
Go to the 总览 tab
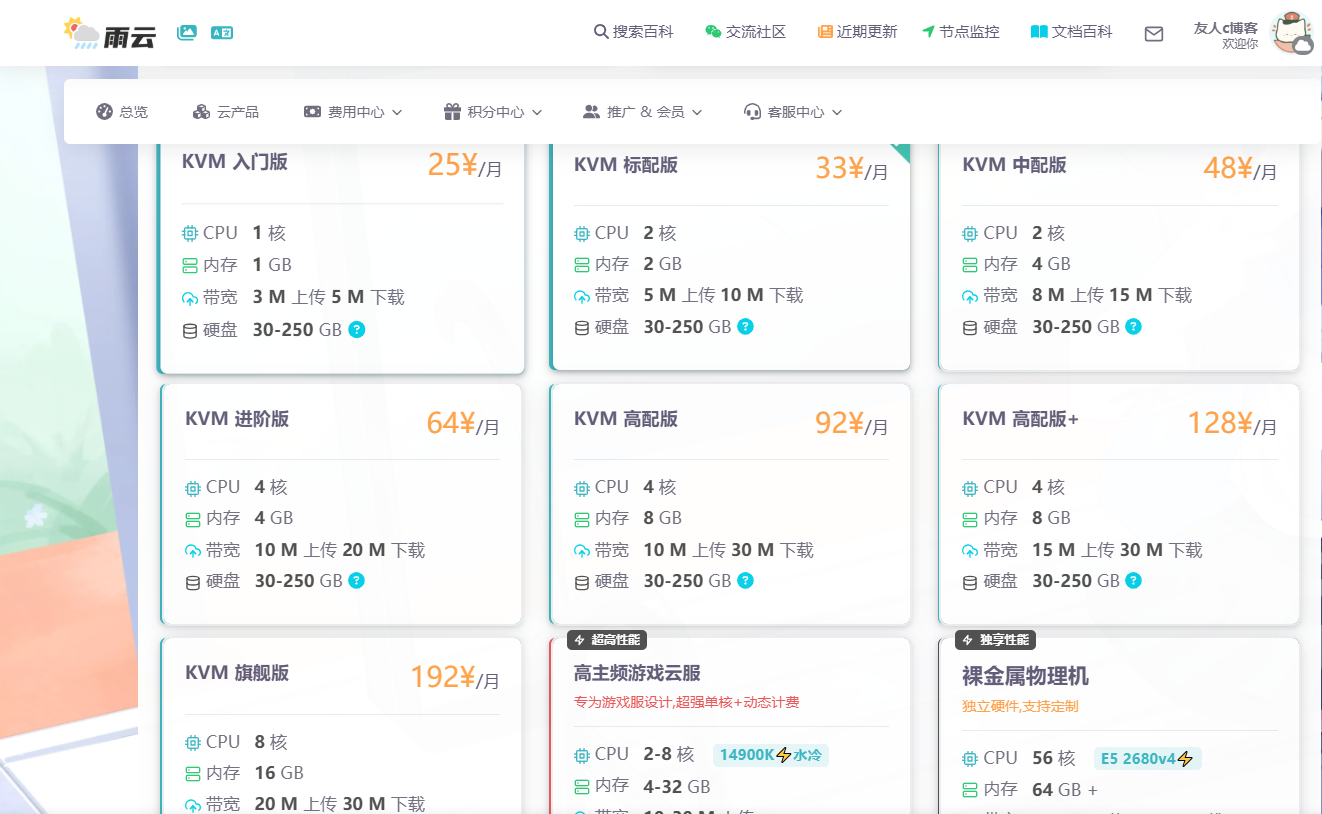coord(122,112)
